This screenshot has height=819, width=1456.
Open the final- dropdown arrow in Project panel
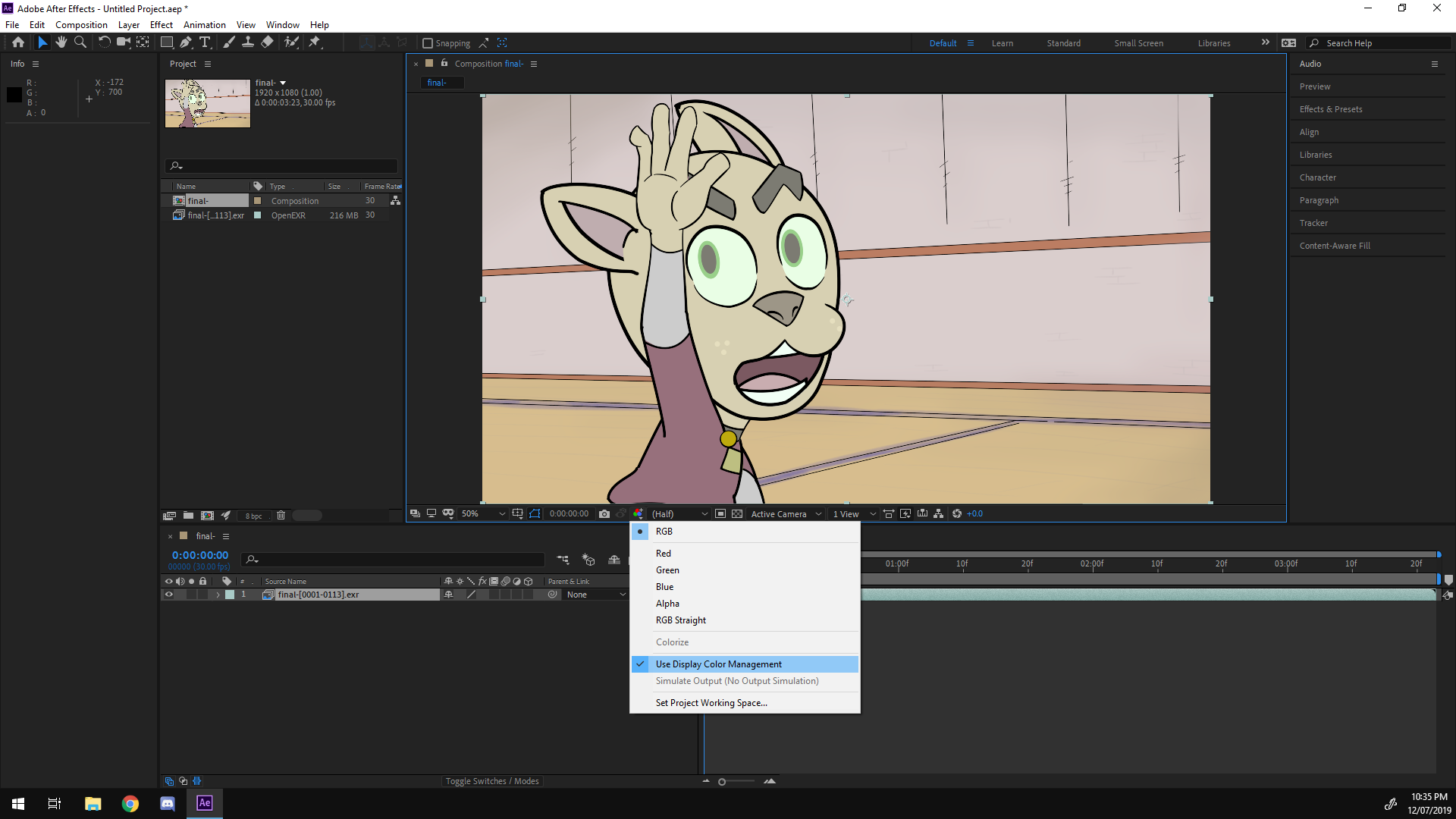coord(283,83)
